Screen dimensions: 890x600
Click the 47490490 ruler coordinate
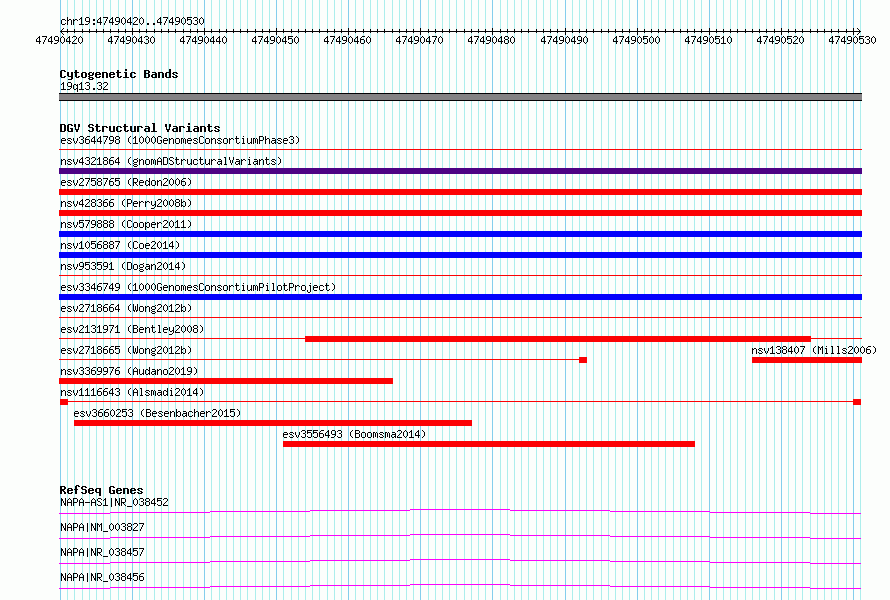564,40
